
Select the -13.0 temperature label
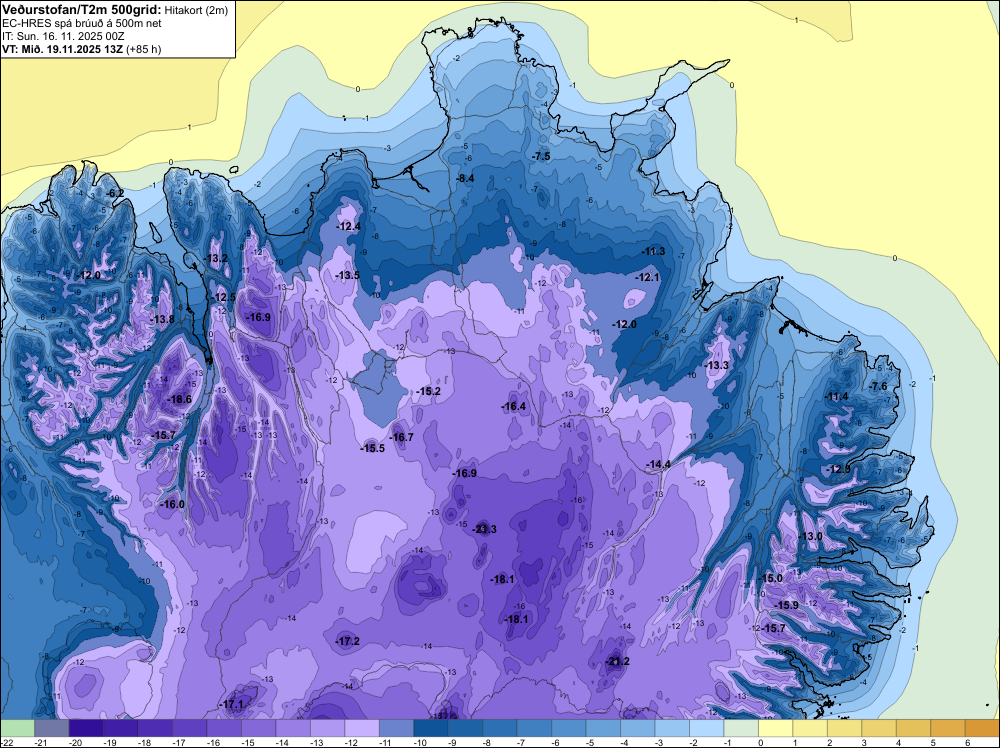pyautogui.click(x=811, y=536)
